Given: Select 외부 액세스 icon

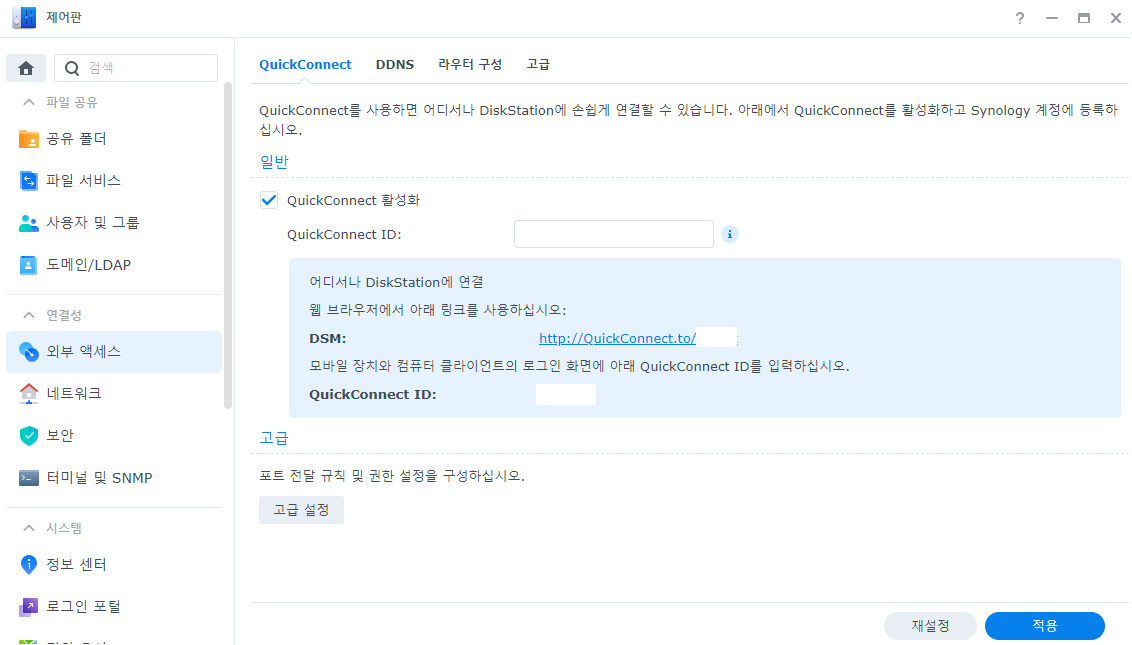Looking at the screenshot, I should [28, 352].
